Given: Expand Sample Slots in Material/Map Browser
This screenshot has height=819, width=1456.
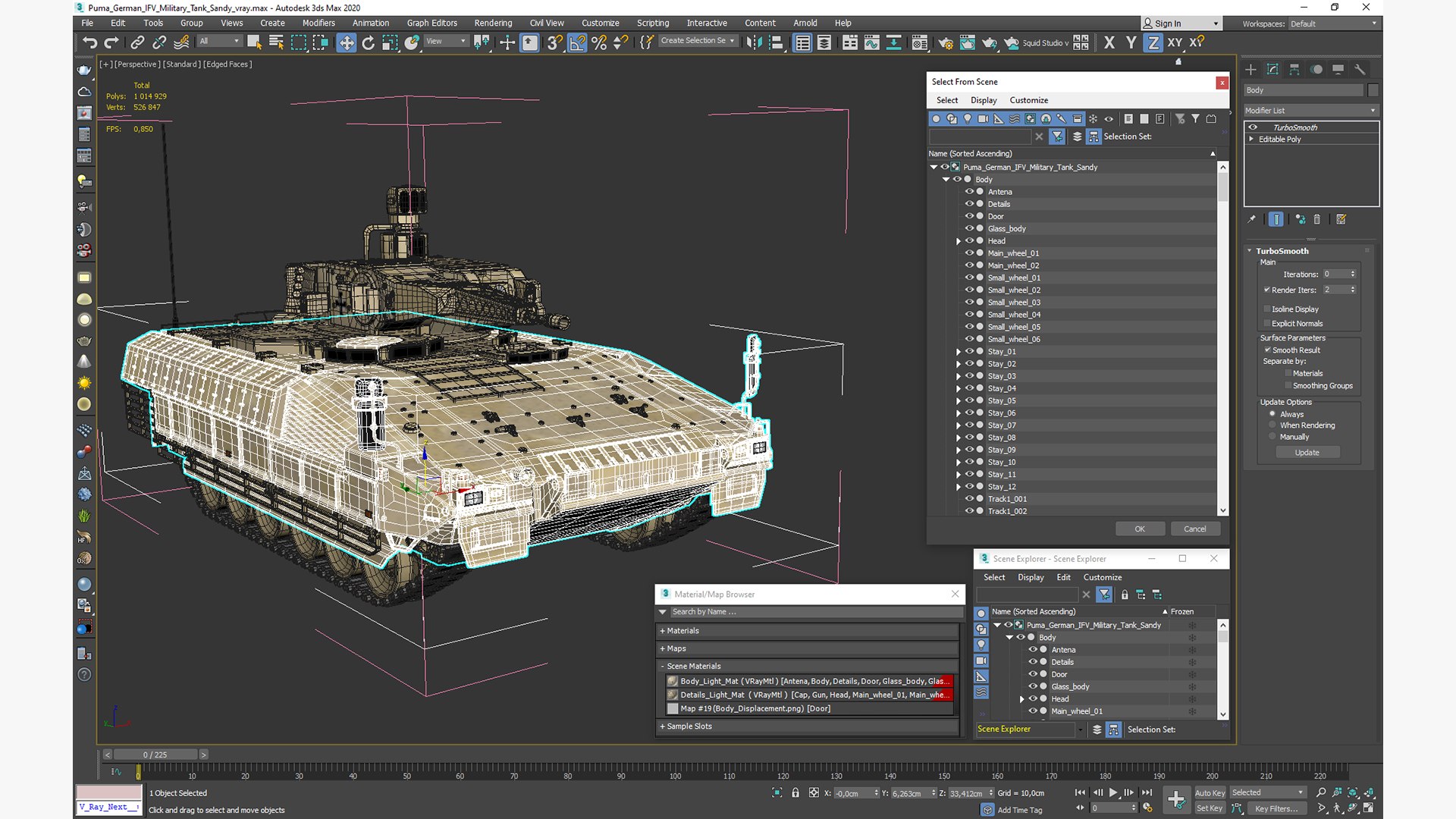Looking at the screenshot, I should 808,726.
